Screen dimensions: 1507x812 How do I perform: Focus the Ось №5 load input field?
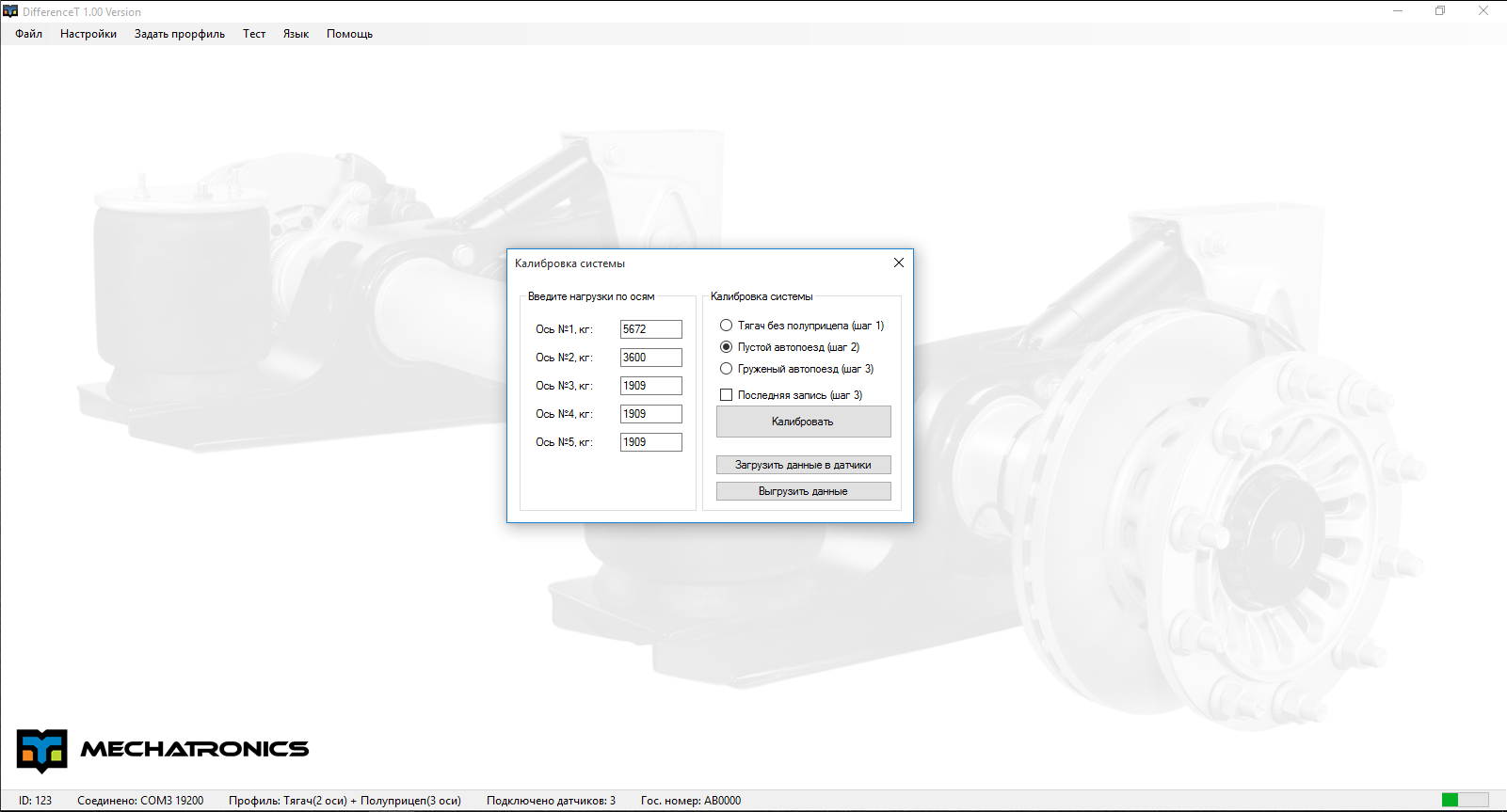tap(650, 442)
